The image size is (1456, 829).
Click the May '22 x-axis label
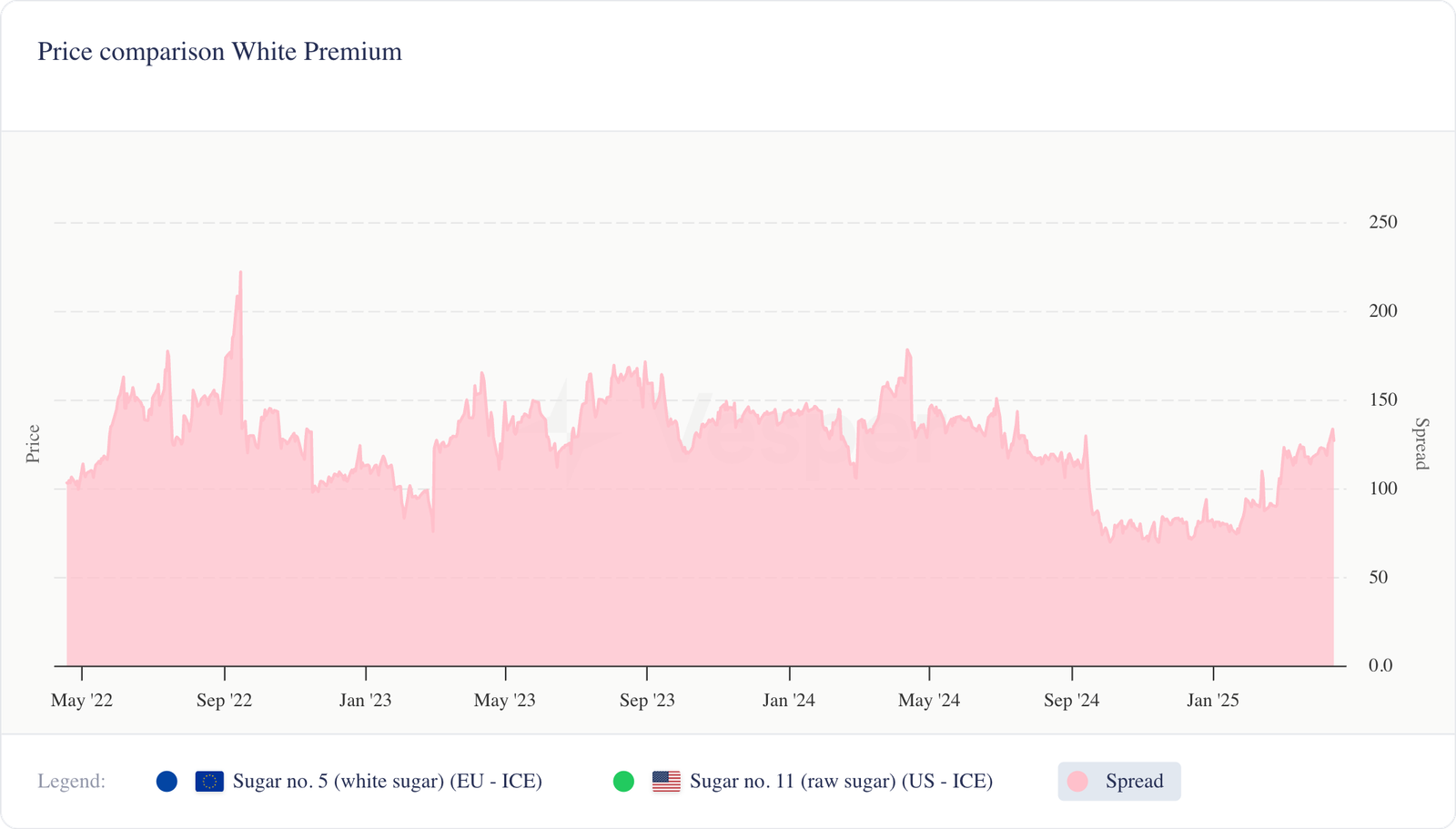82,701
